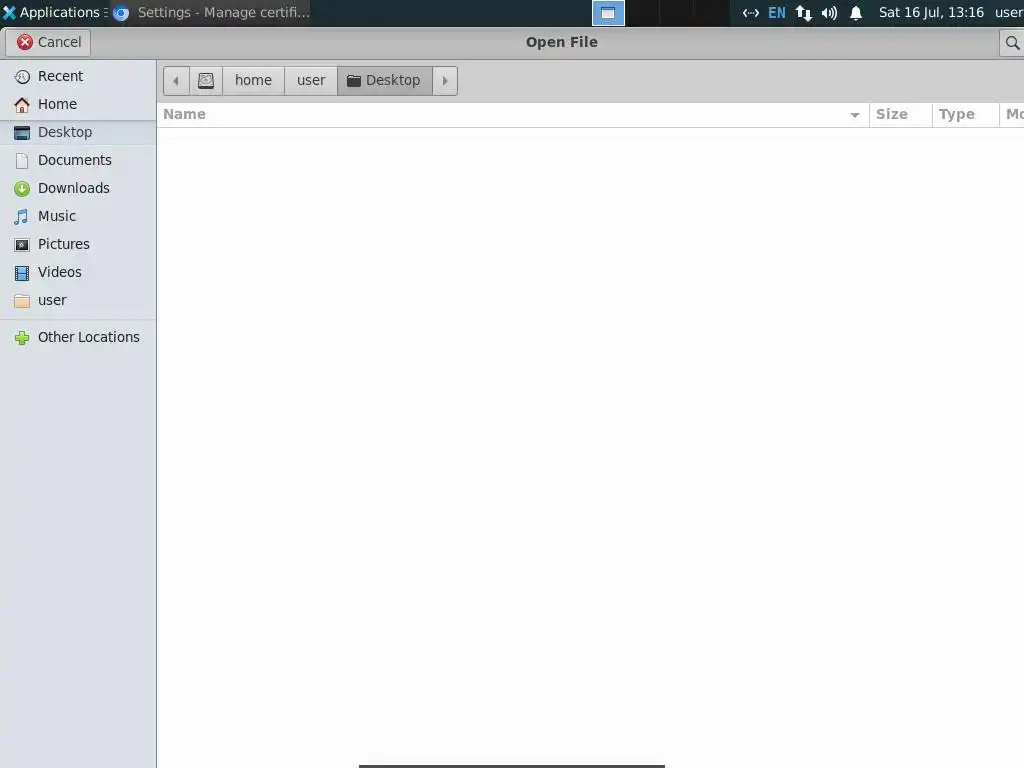Viewport: 1024px width, 768px height.
Task: Sort files by Size column
Action: coord(901,115)
